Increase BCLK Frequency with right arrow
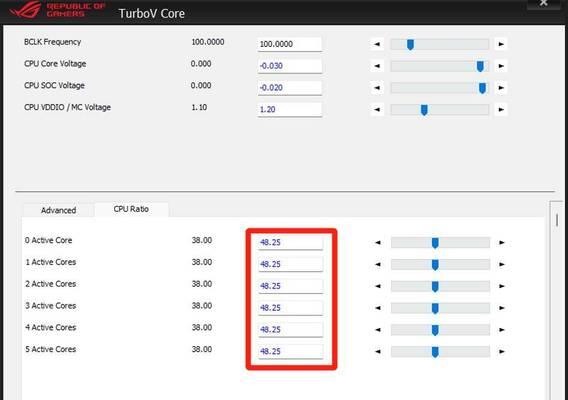The image size is (568, 400). click(x=501, y=44)
